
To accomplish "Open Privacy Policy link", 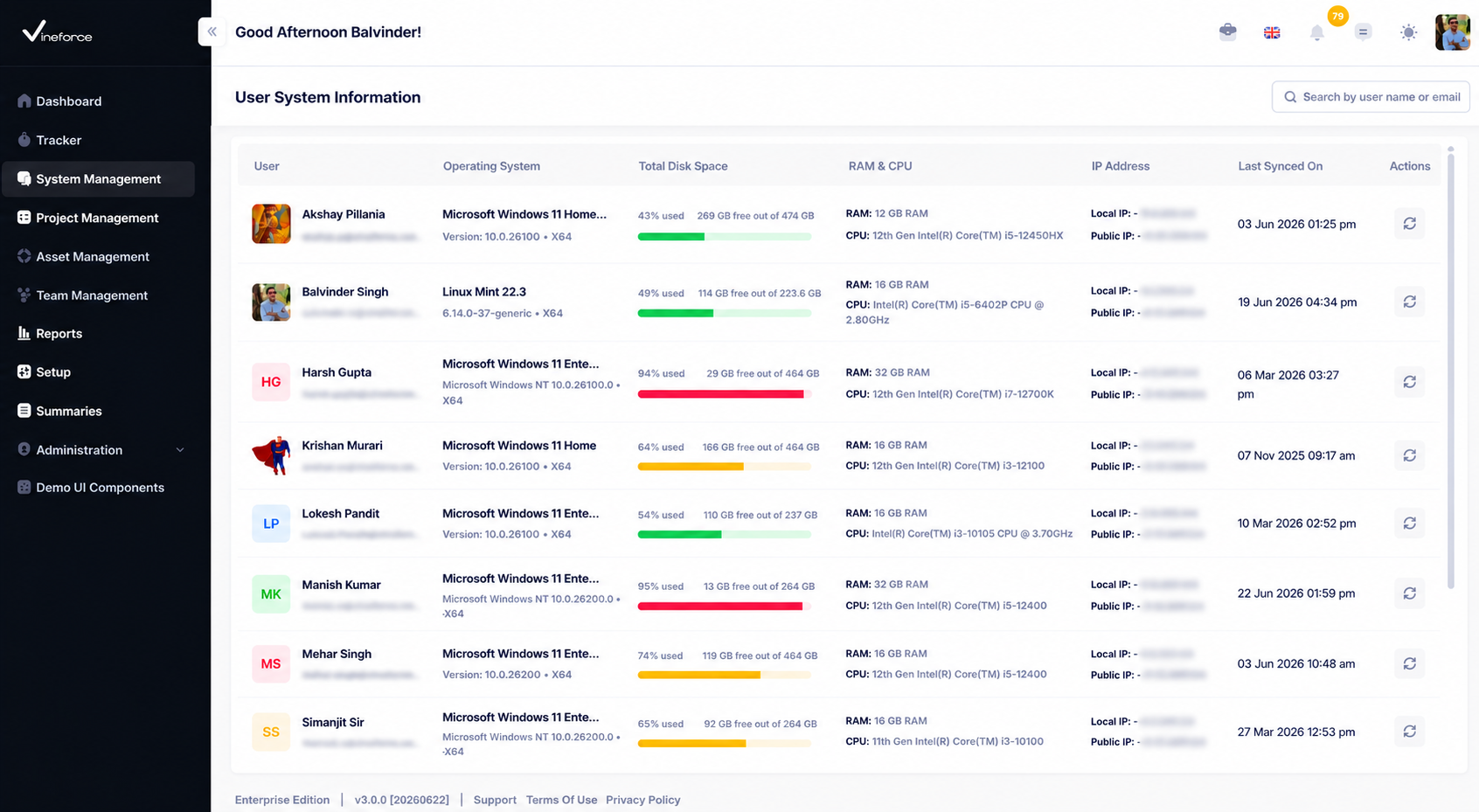I will (x=642, y=800).
